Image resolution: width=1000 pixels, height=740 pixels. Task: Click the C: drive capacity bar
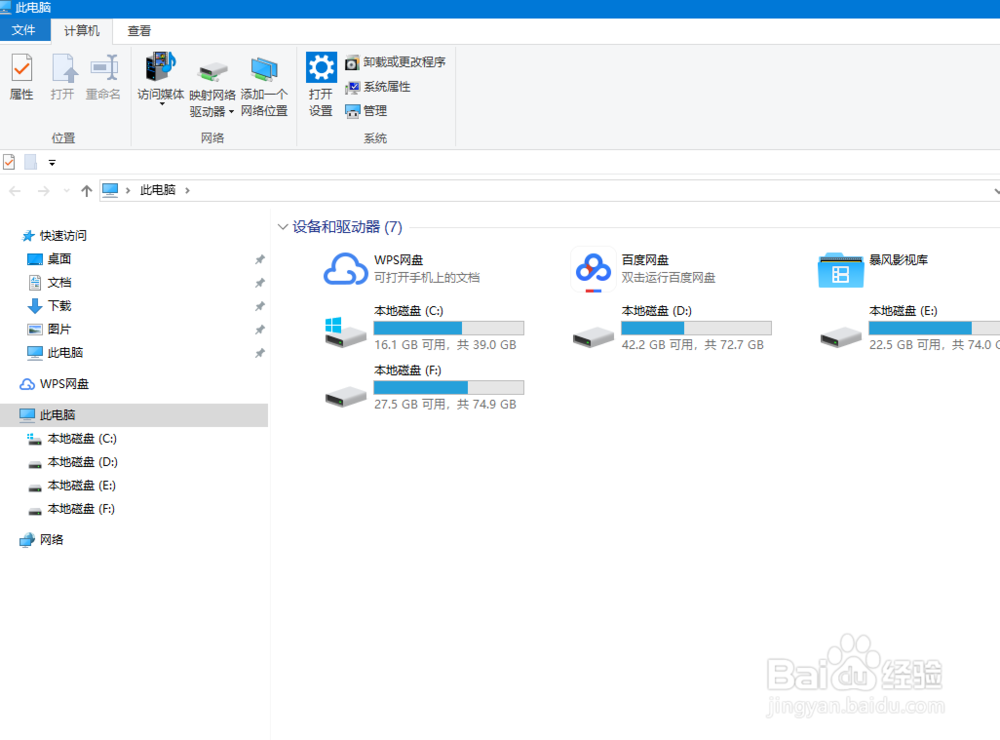(x=448, y=327)
